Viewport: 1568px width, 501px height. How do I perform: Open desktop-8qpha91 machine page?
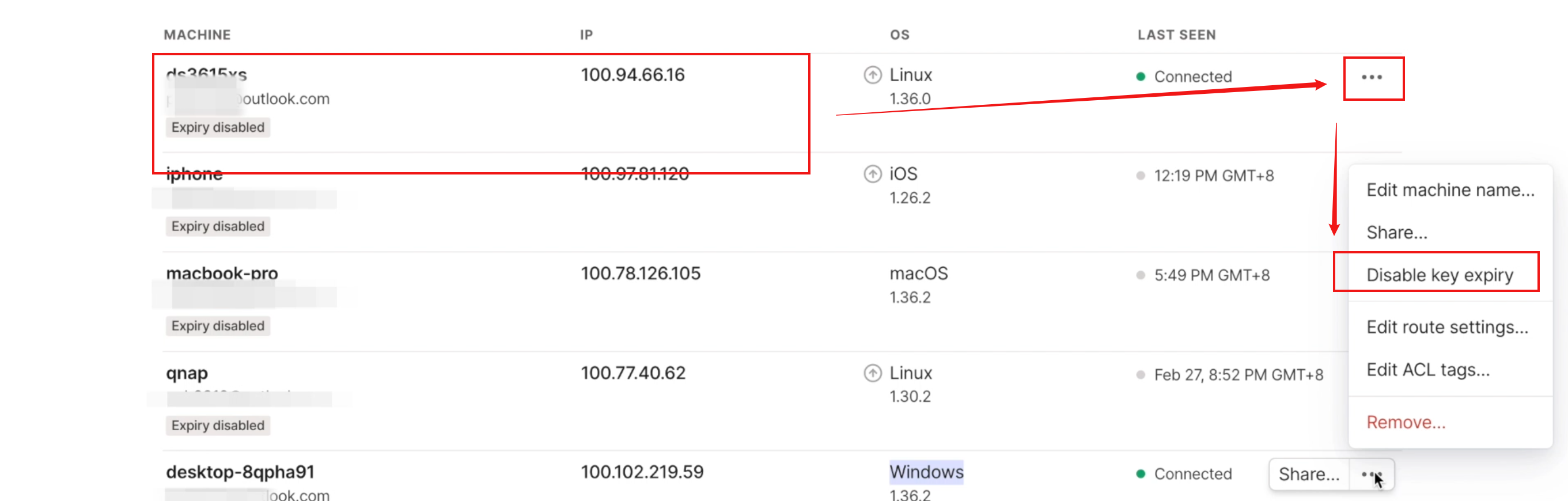[240, 472]
